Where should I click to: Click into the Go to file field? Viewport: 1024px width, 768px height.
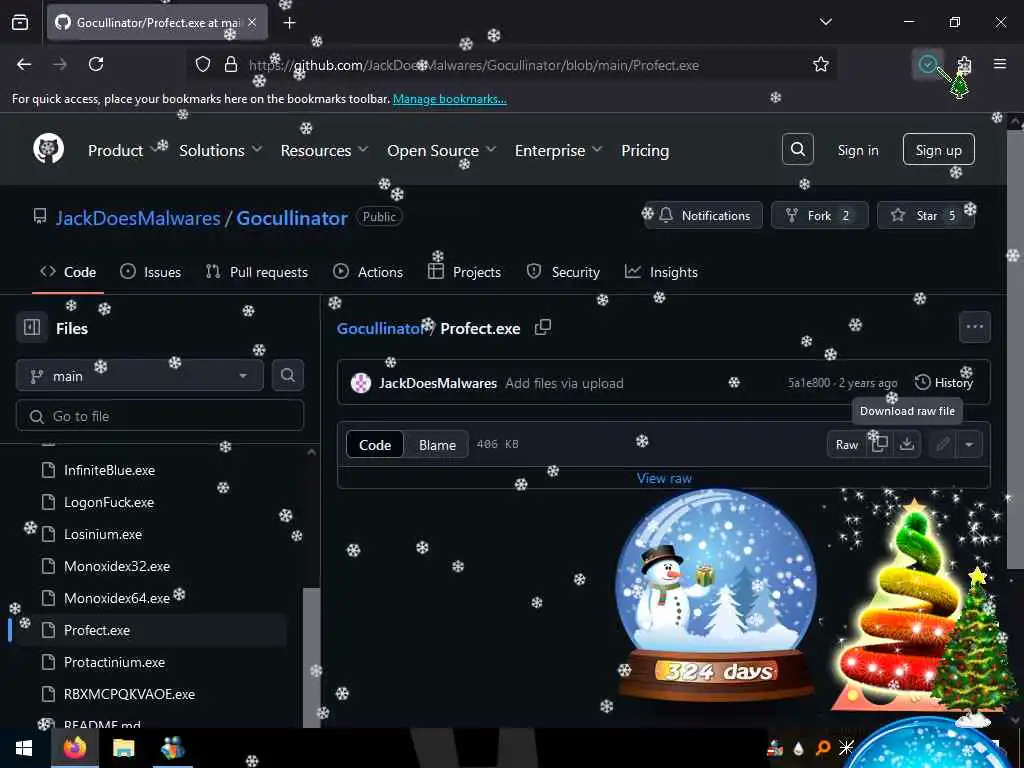160,416
